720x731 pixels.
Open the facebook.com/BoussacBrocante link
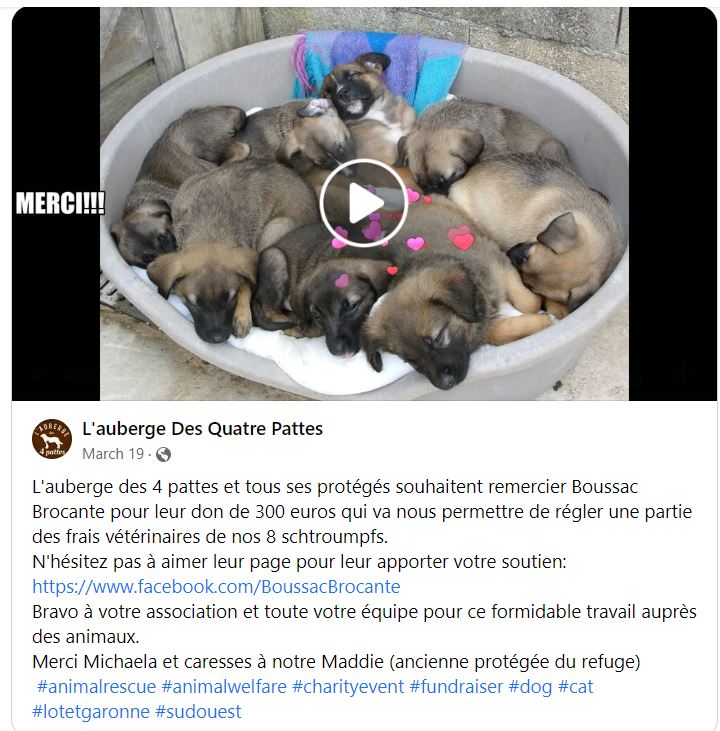pos(216,586)
